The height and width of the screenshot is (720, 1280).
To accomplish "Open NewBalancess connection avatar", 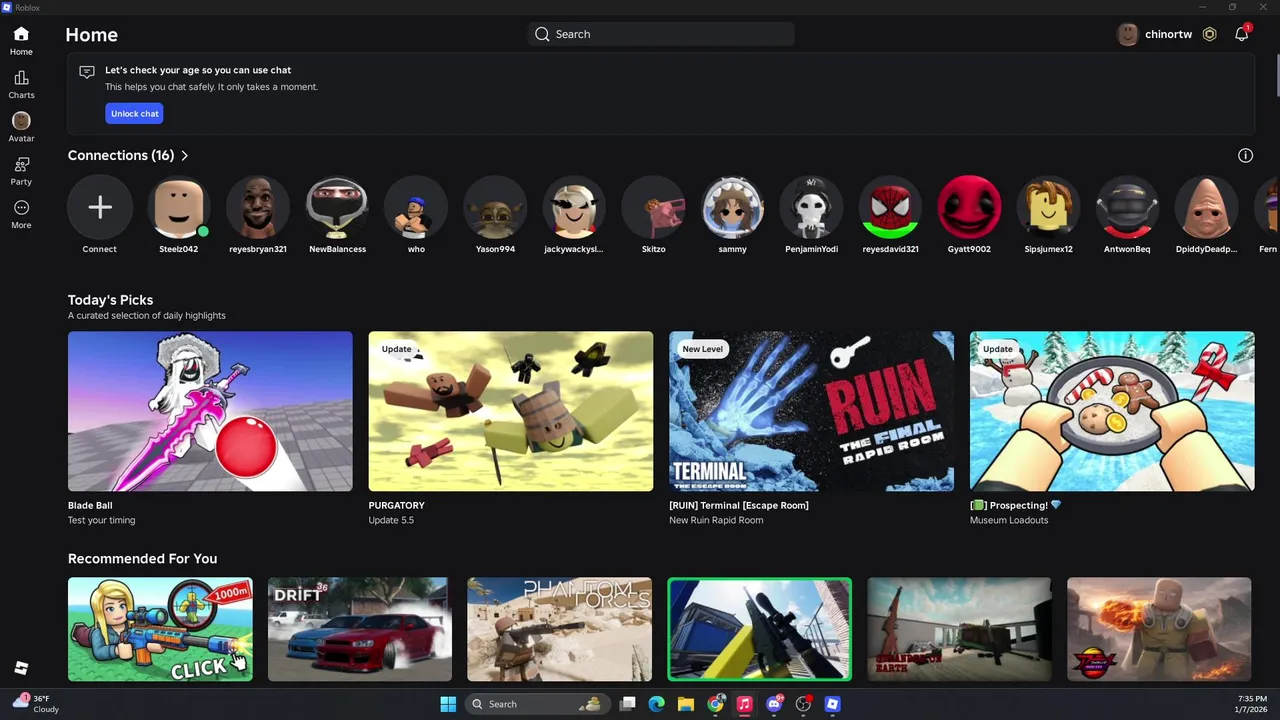I will click(337, 207).
